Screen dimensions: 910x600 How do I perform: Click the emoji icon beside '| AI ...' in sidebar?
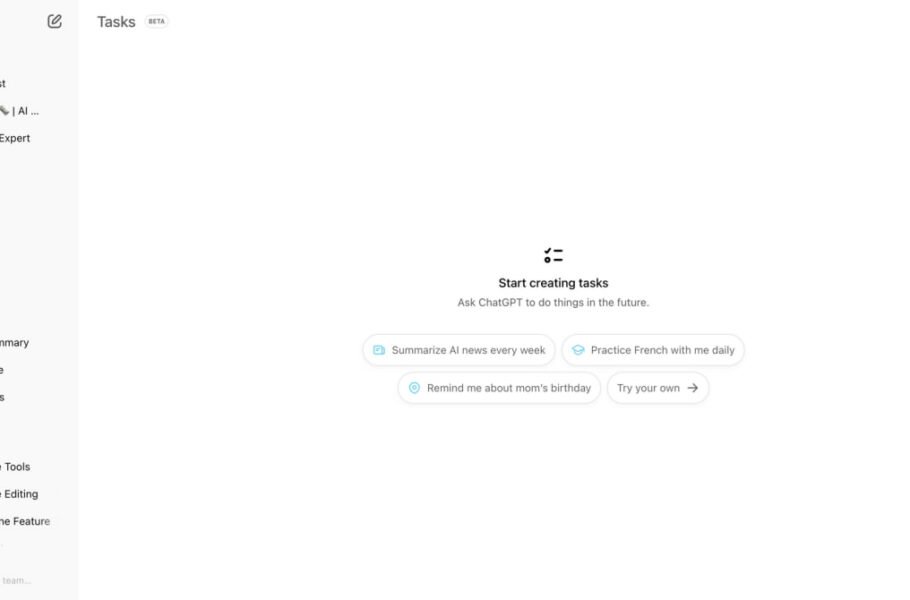pyautogui.click(x=4, y=111)
